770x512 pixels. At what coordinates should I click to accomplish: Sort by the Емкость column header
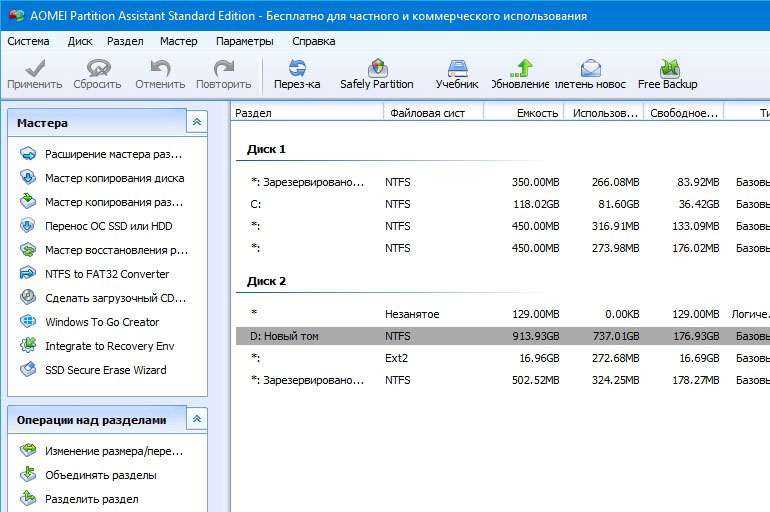(524, 113)
